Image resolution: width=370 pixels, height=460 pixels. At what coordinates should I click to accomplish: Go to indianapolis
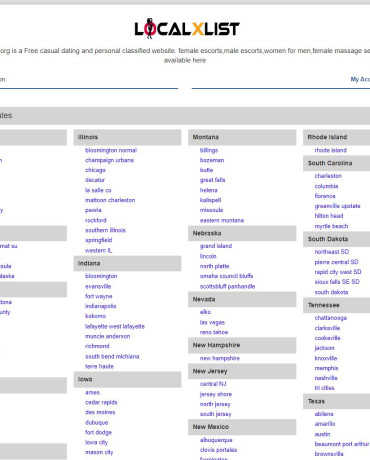[101, 306]
